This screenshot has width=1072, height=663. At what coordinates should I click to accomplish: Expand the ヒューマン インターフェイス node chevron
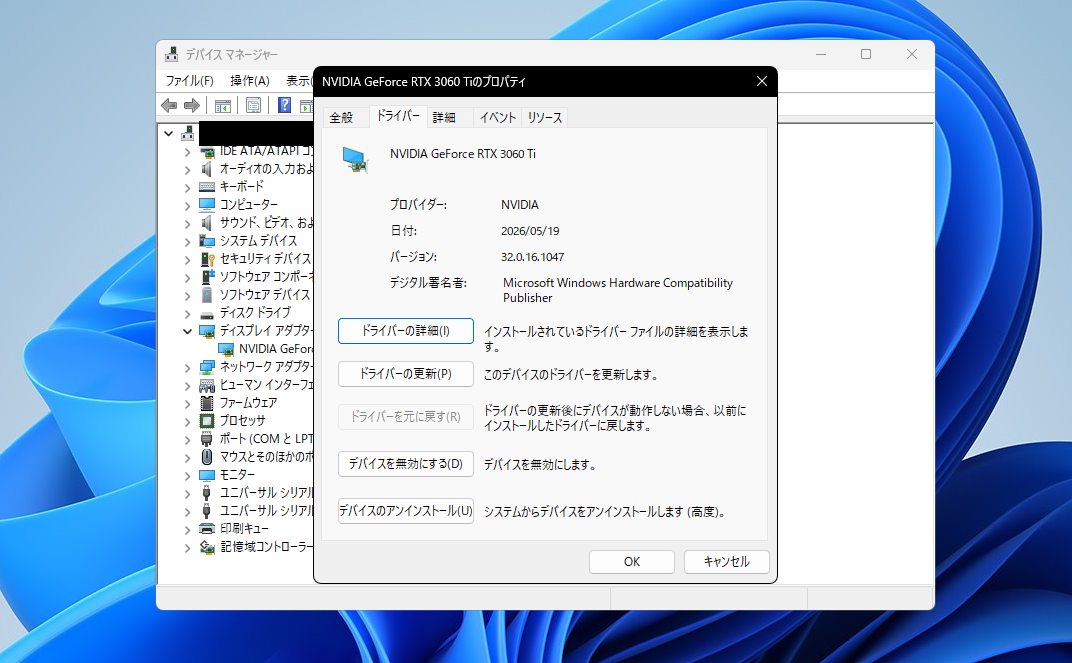[187, 385]
